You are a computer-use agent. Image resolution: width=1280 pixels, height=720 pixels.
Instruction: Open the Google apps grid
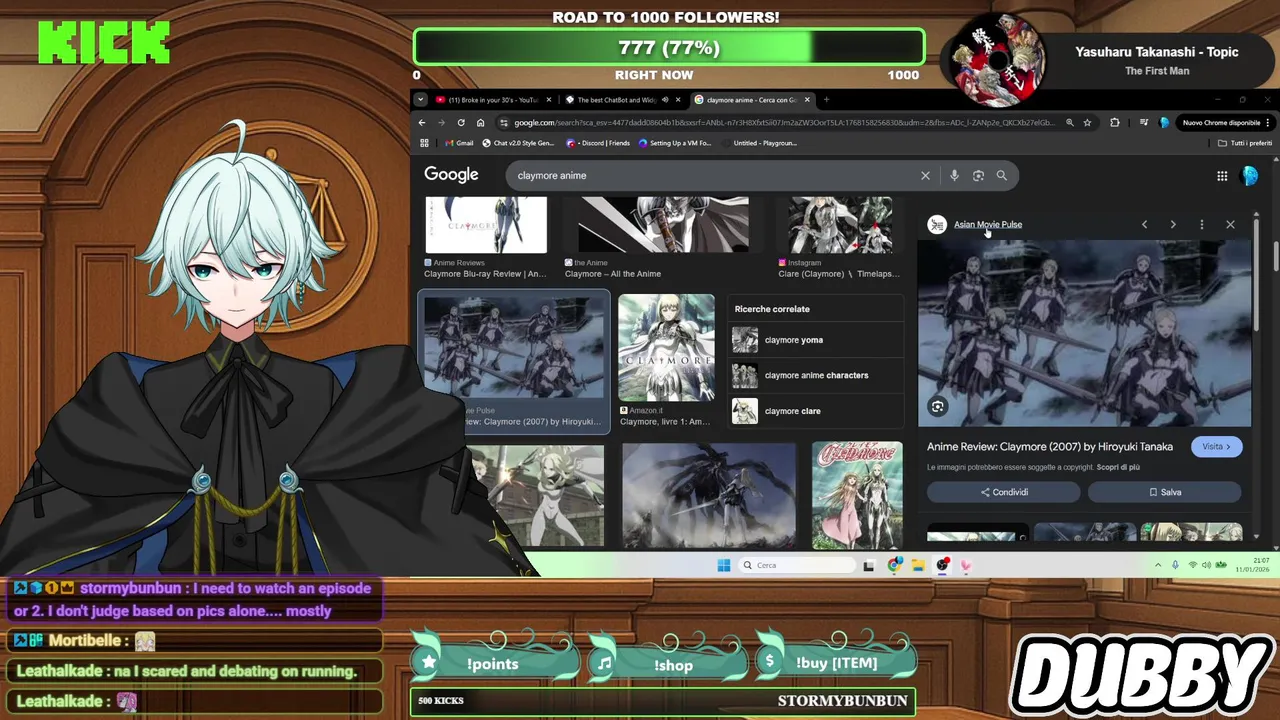click(1222, 176)
